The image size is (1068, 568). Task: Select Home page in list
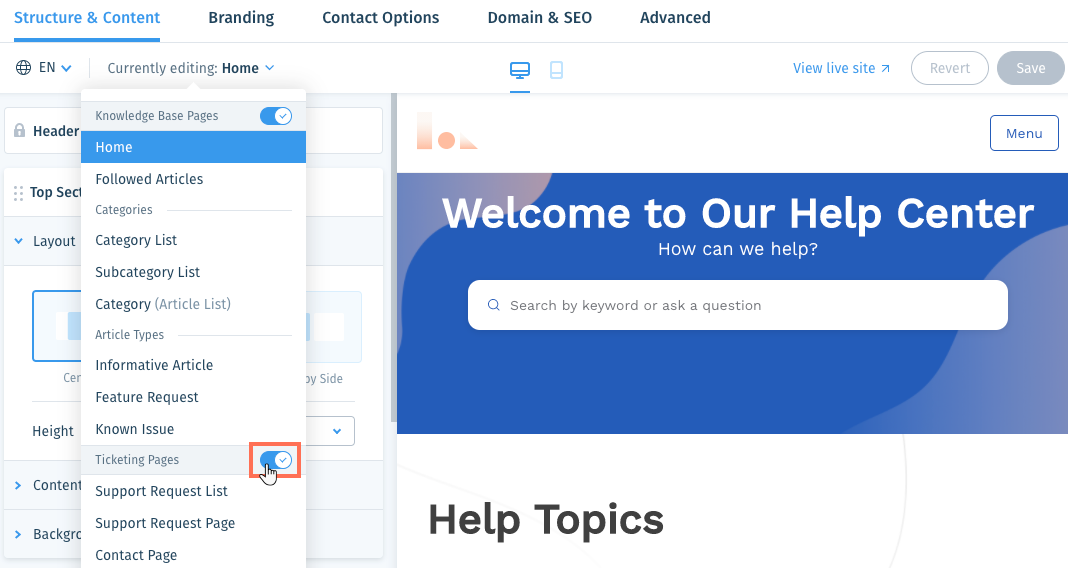tap(193, 147)
